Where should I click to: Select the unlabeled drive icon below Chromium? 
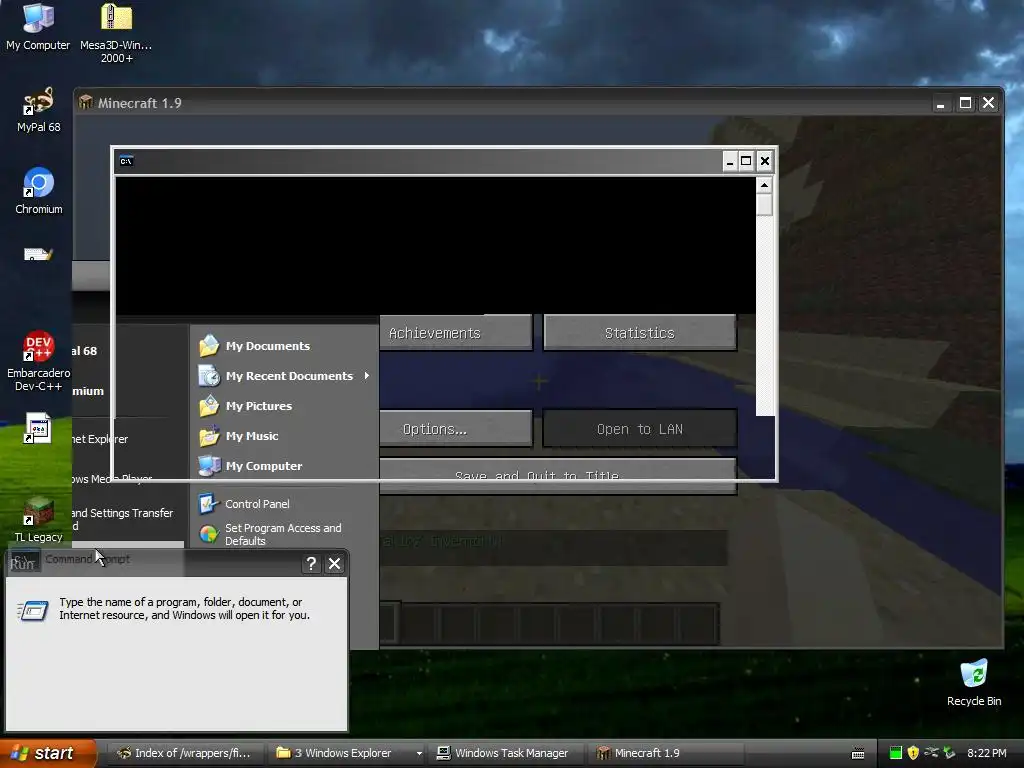[x=38, y=254]
